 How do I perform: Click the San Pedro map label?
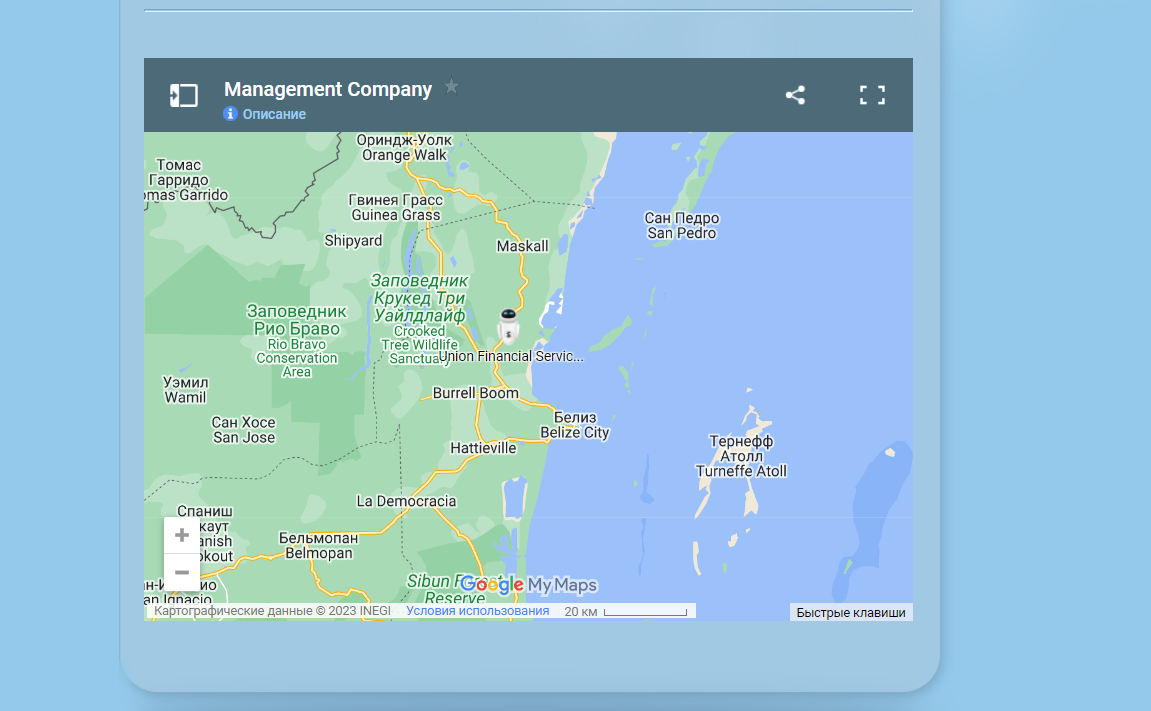tap(681, 226)
